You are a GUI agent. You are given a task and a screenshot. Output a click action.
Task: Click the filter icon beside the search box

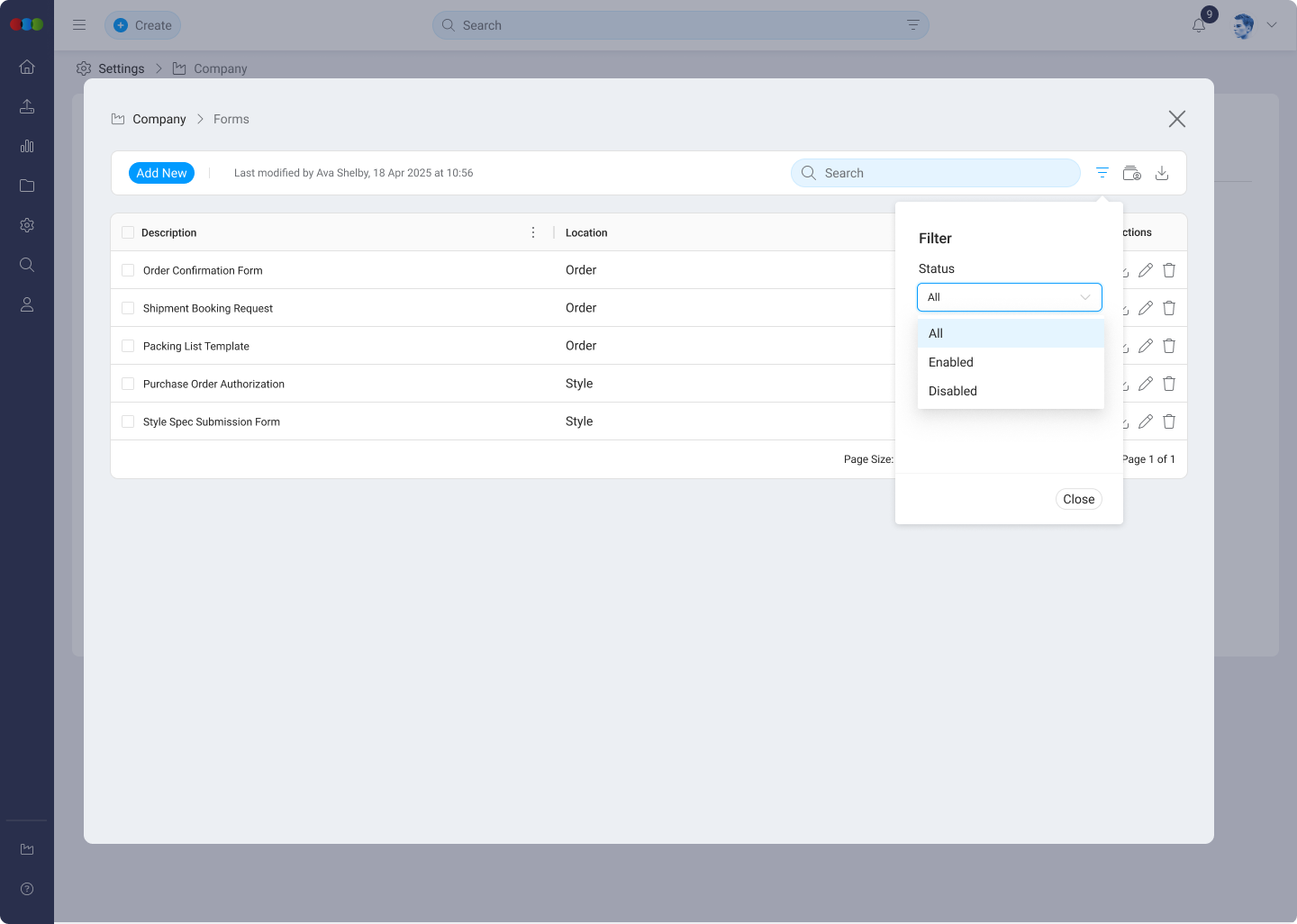1102,173
